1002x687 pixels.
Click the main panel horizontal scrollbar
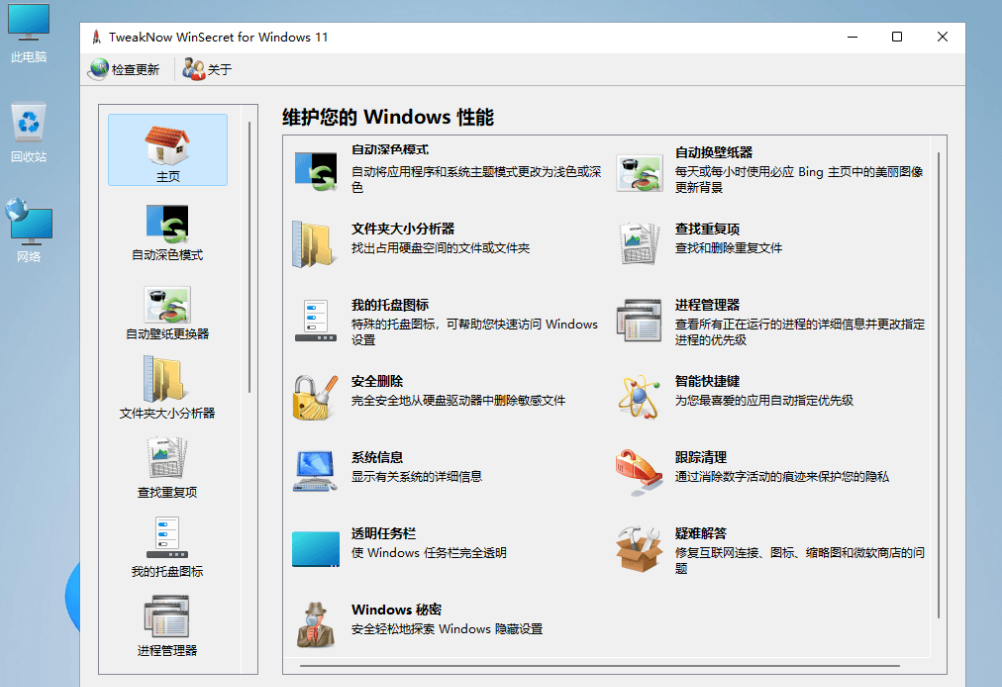point(600,665)
